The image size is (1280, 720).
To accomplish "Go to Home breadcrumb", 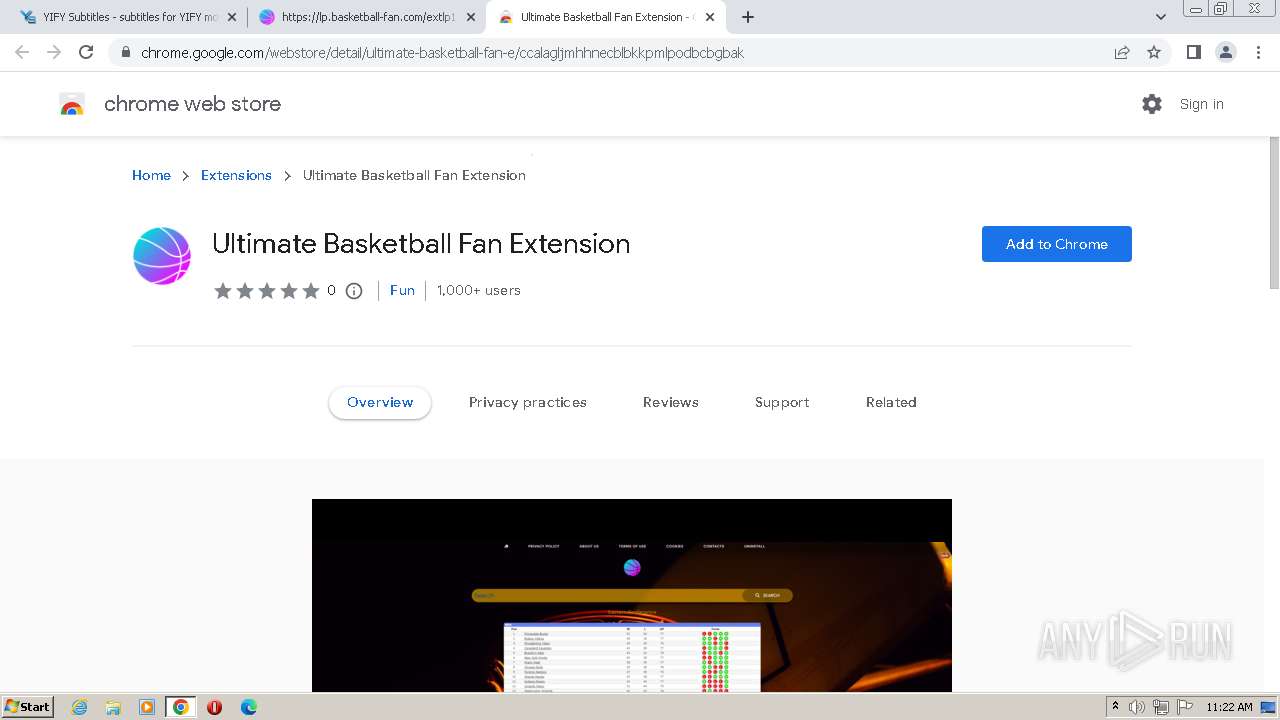I will (151, 175).
